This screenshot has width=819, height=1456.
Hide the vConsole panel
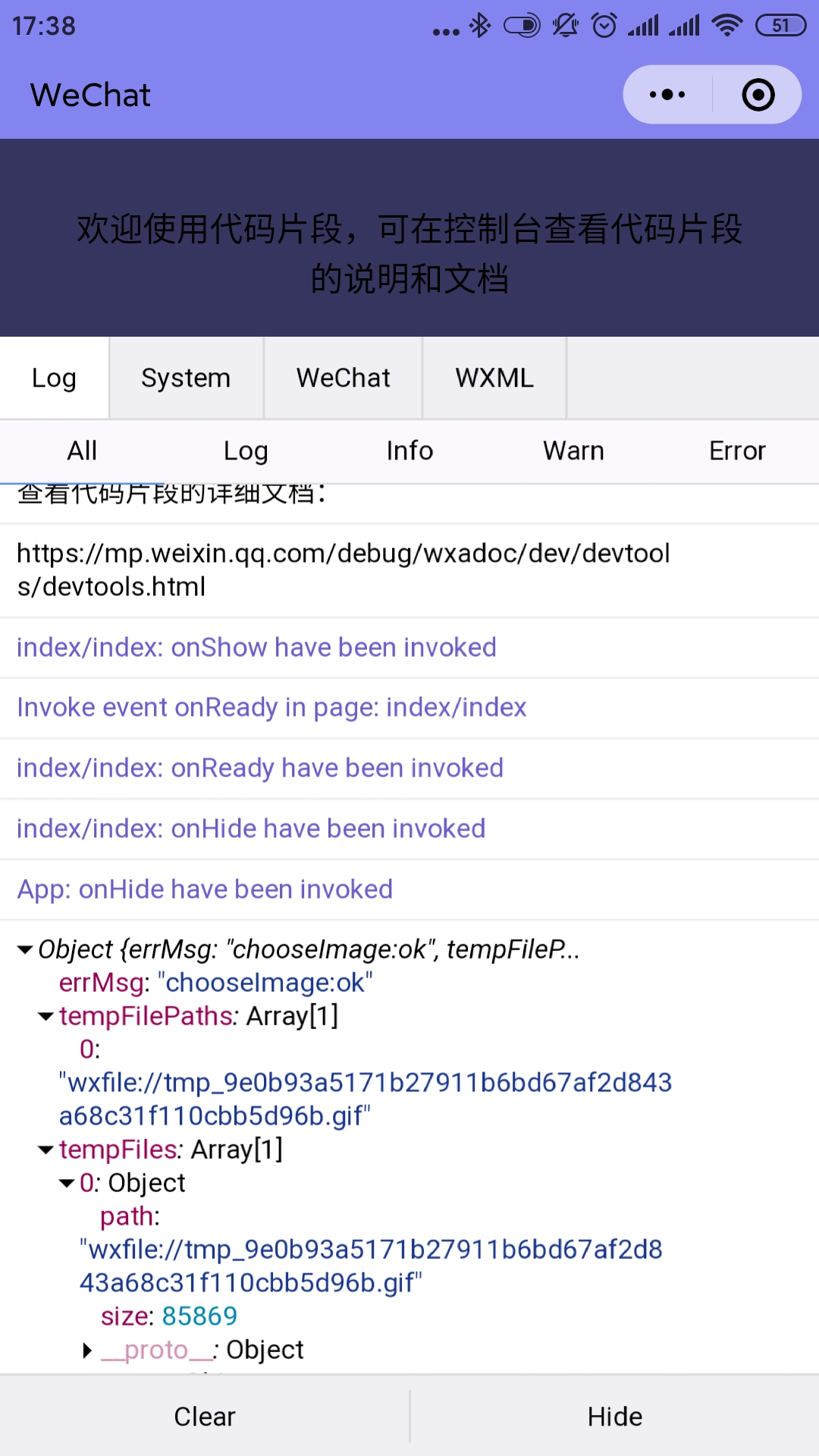click(x=615, y=1417)
